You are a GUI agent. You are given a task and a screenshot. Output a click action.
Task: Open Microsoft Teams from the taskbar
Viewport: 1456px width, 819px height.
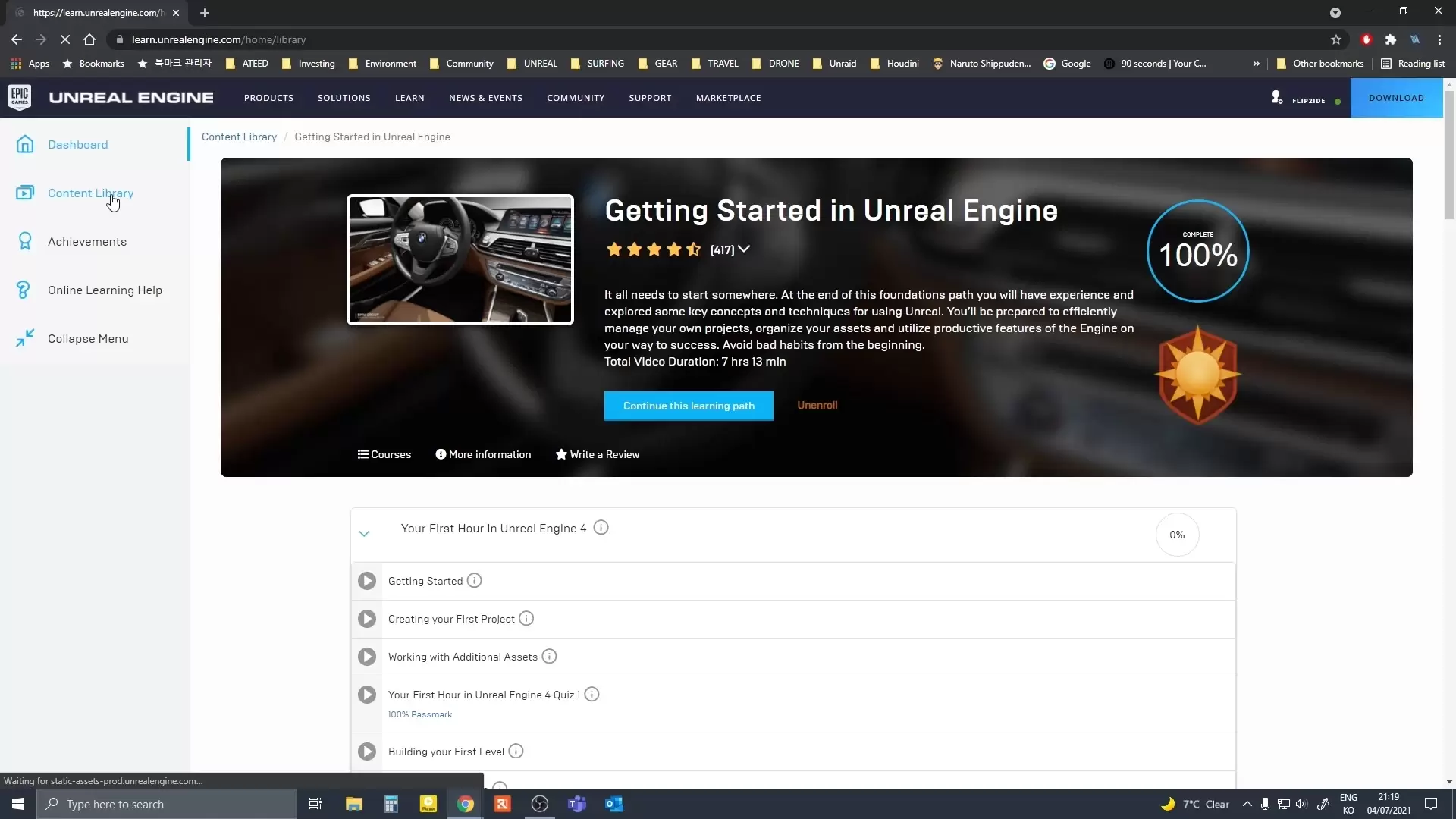pos(576,804)
